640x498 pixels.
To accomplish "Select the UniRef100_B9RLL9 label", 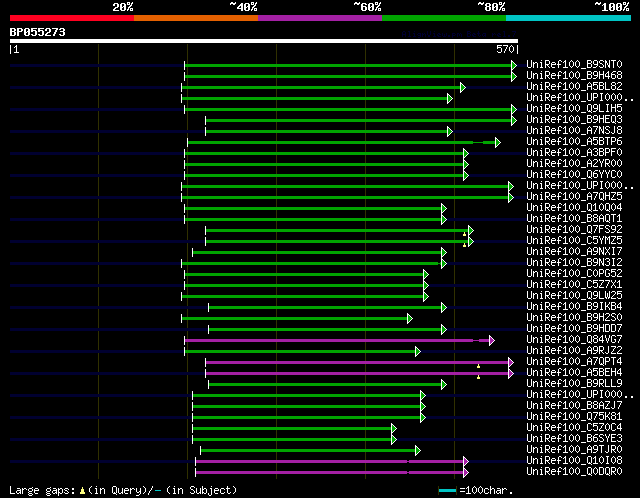I will 574,384.
